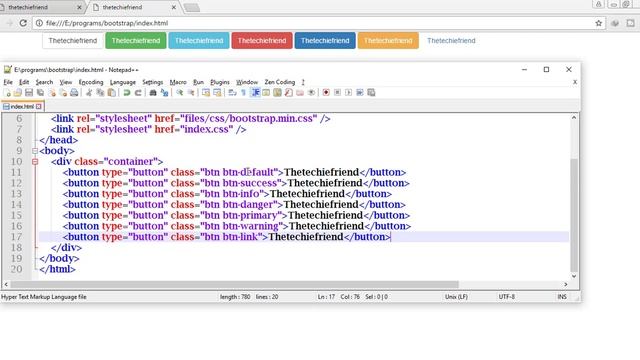Open the Search menu
This screenshot has width=640, height=360.
tap(44, 82)
